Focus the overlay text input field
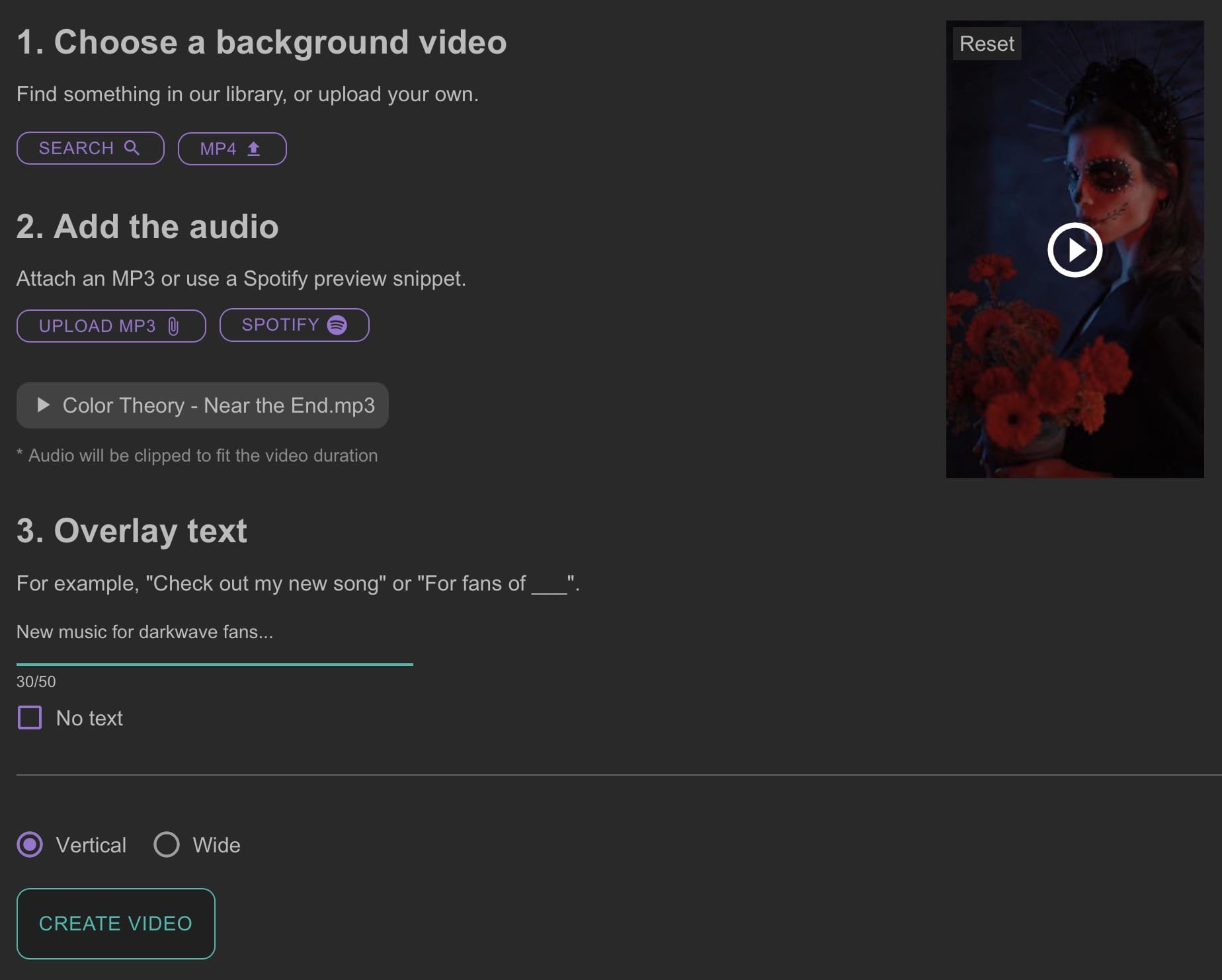1222x980 pixels. point(214,632)
